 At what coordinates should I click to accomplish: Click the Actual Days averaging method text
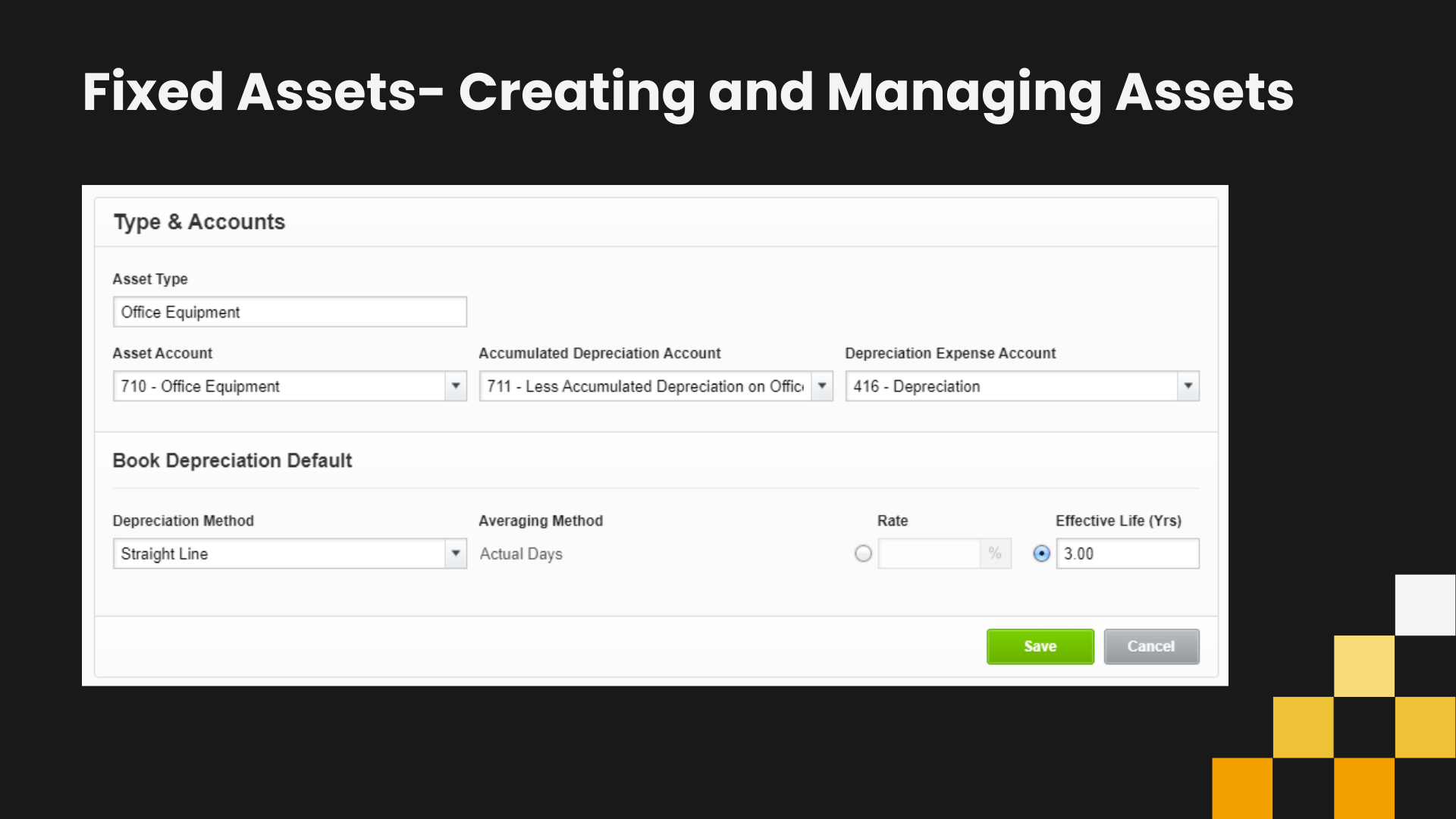click(x=521, y=554)
